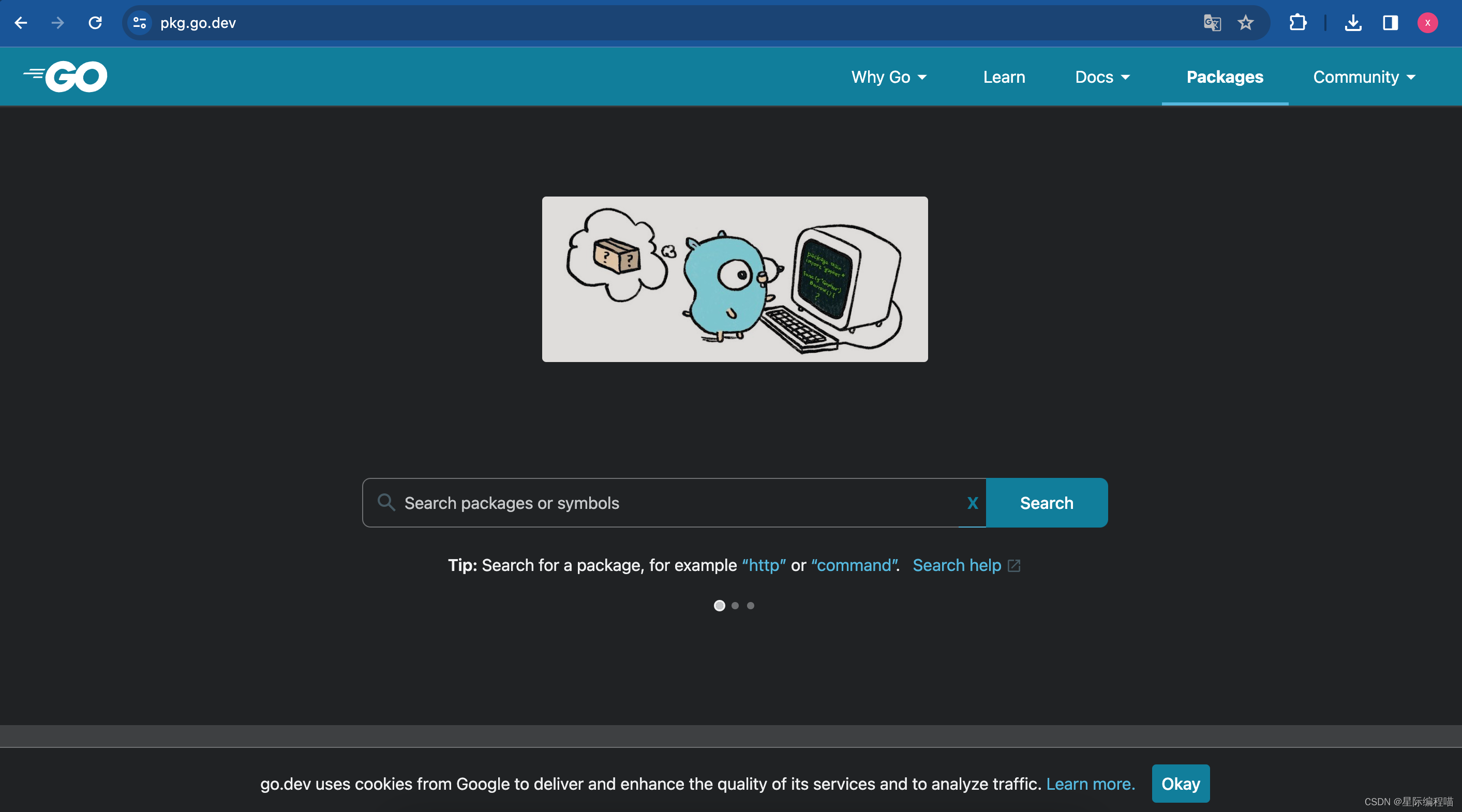This screenshot has width=1462, height=812.
Task: Select the third carousel dot
Action: pyautogui.click(x=750, y=606)
